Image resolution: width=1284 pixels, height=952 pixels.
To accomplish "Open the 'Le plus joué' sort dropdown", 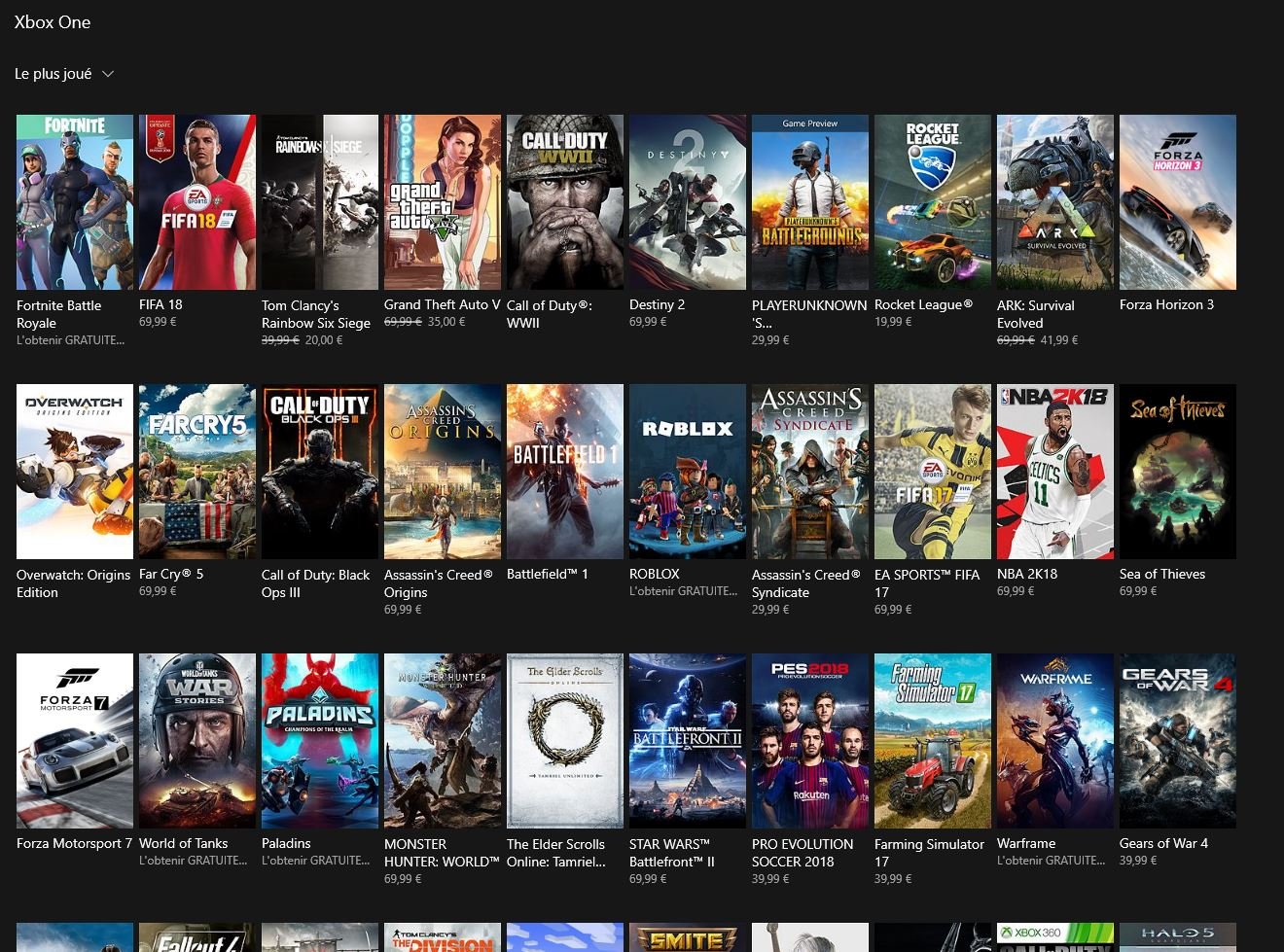I will pos(64,74).
